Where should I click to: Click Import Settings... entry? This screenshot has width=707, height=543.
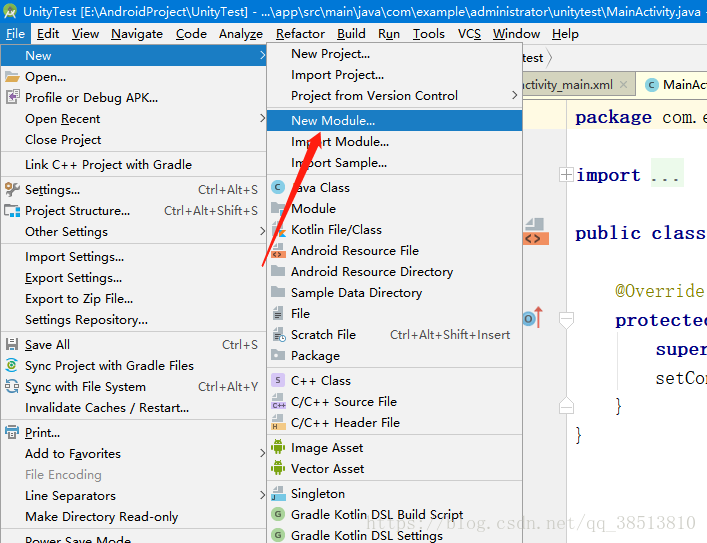click(133, 257)
